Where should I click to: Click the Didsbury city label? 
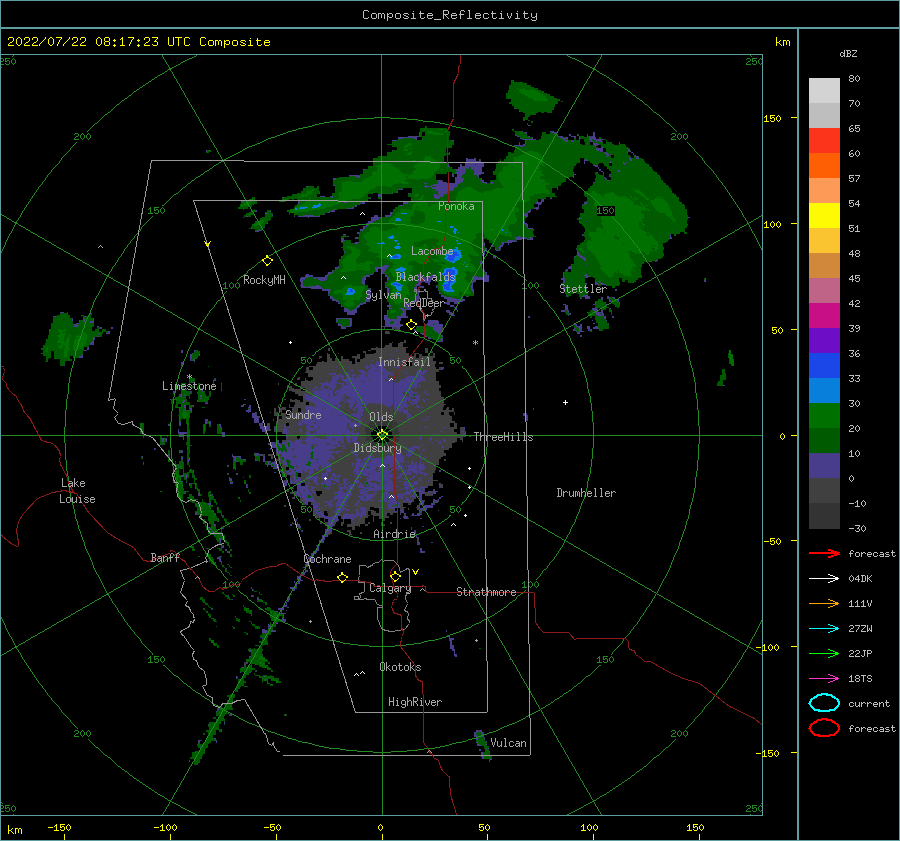(377, 448)
